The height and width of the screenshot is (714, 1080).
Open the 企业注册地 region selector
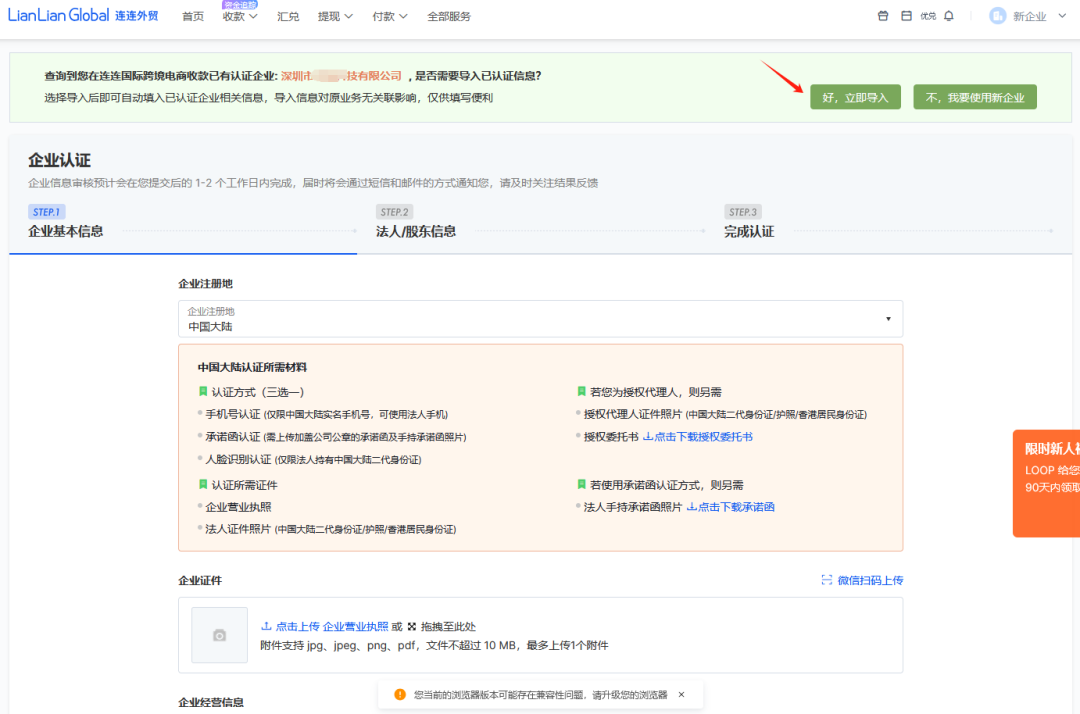tap(540, 319)
